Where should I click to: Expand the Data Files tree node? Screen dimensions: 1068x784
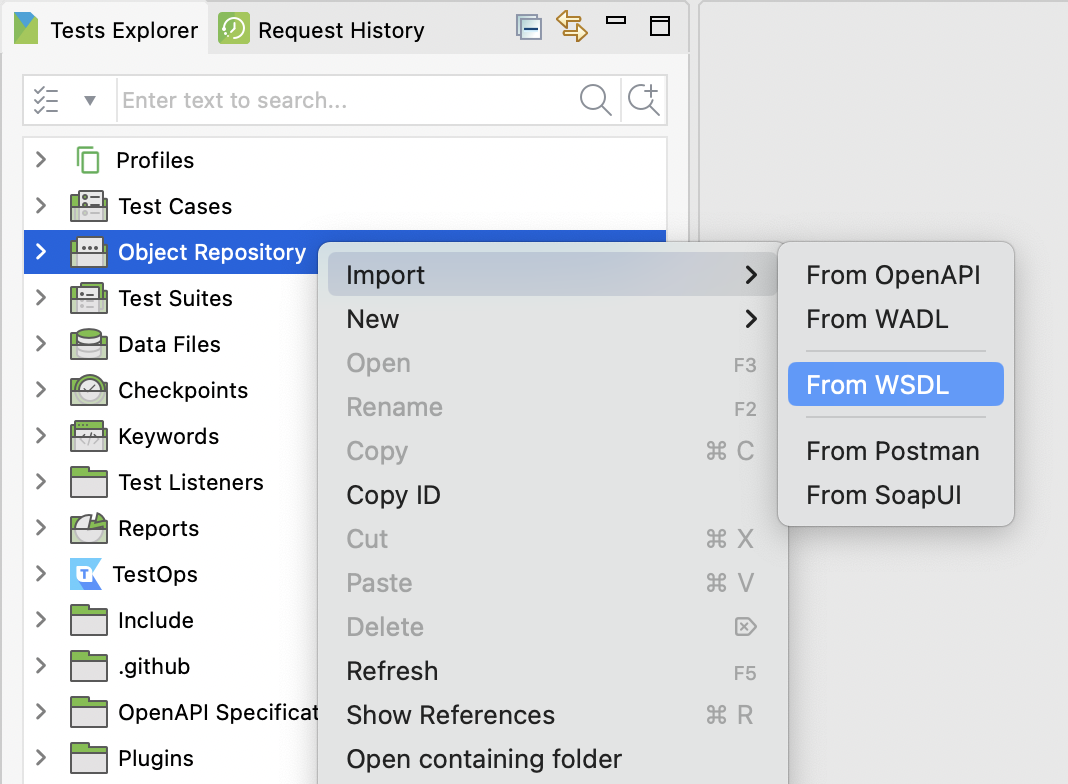tap(41, 344)
